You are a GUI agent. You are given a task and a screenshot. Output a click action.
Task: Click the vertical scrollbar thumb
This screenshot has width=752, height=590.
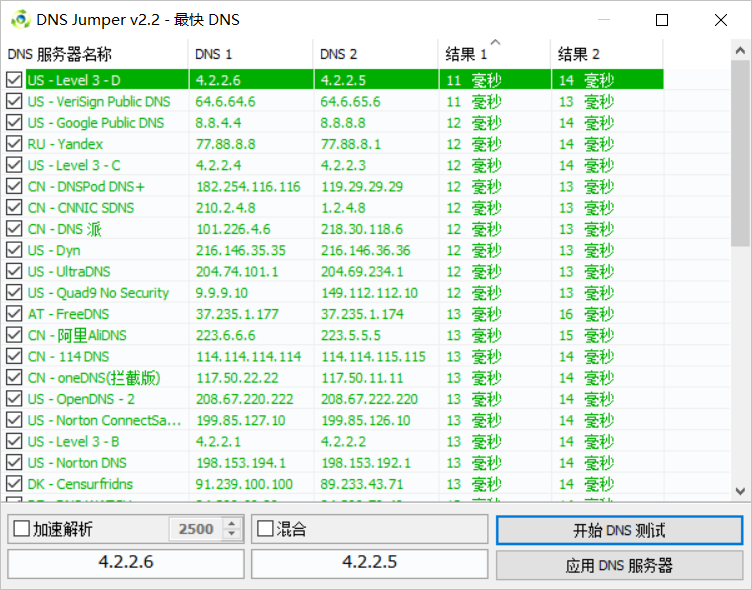tap(740, 153)
